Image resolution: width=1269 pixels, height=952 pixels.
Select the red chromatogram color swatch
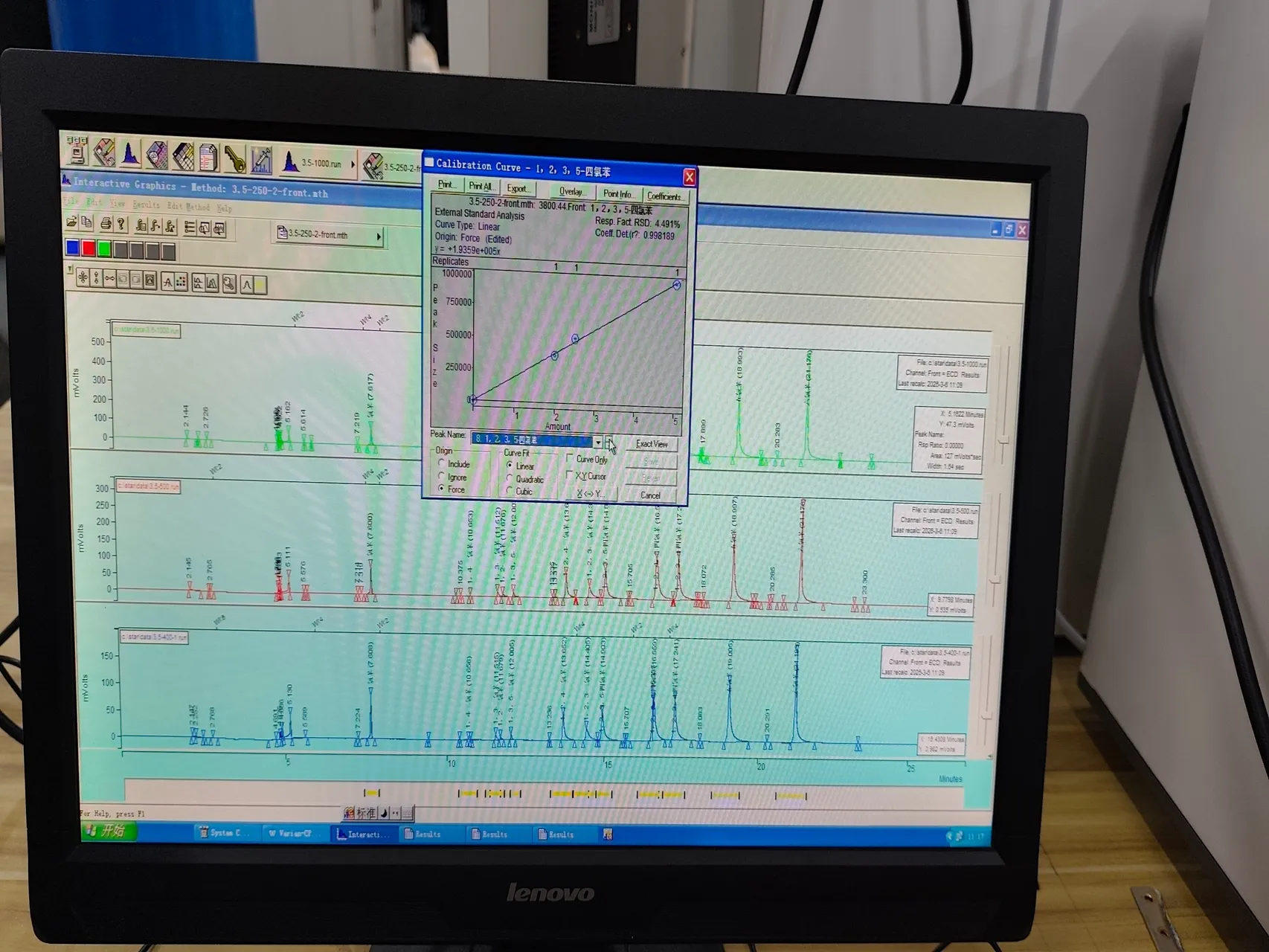(89, 248)
